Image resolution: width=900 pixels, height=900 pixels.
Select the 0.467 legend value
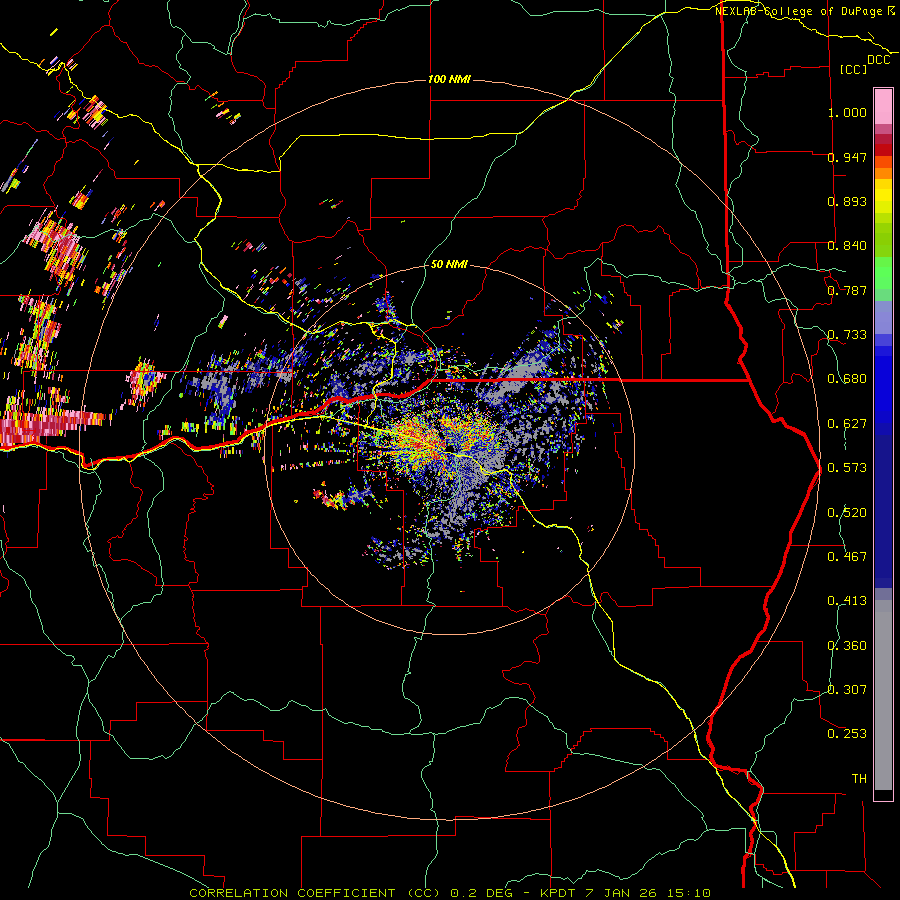847,557
